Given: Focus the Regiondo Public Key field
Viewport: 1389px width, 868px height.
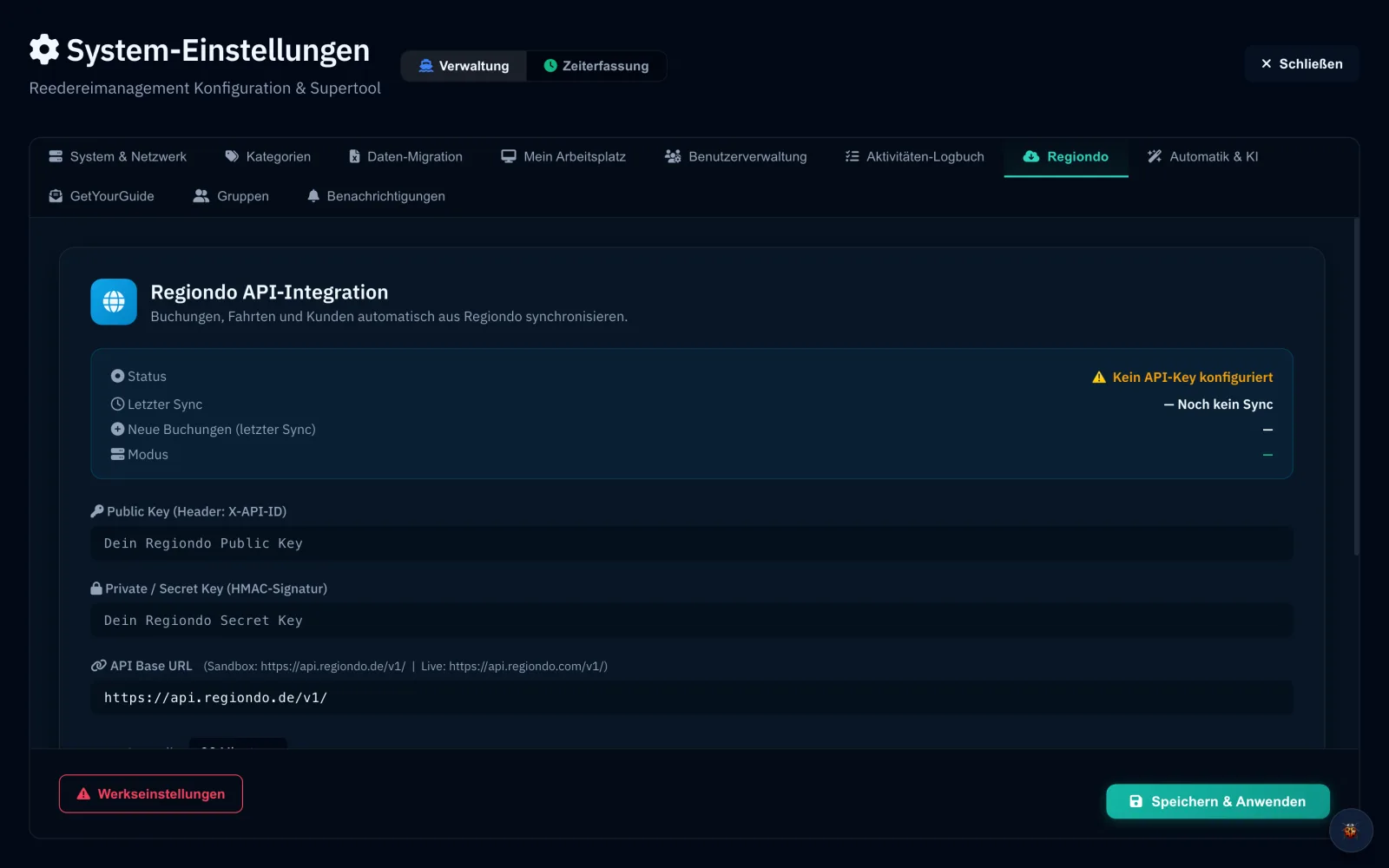Looking at the screenshot, I should point(692,543).
